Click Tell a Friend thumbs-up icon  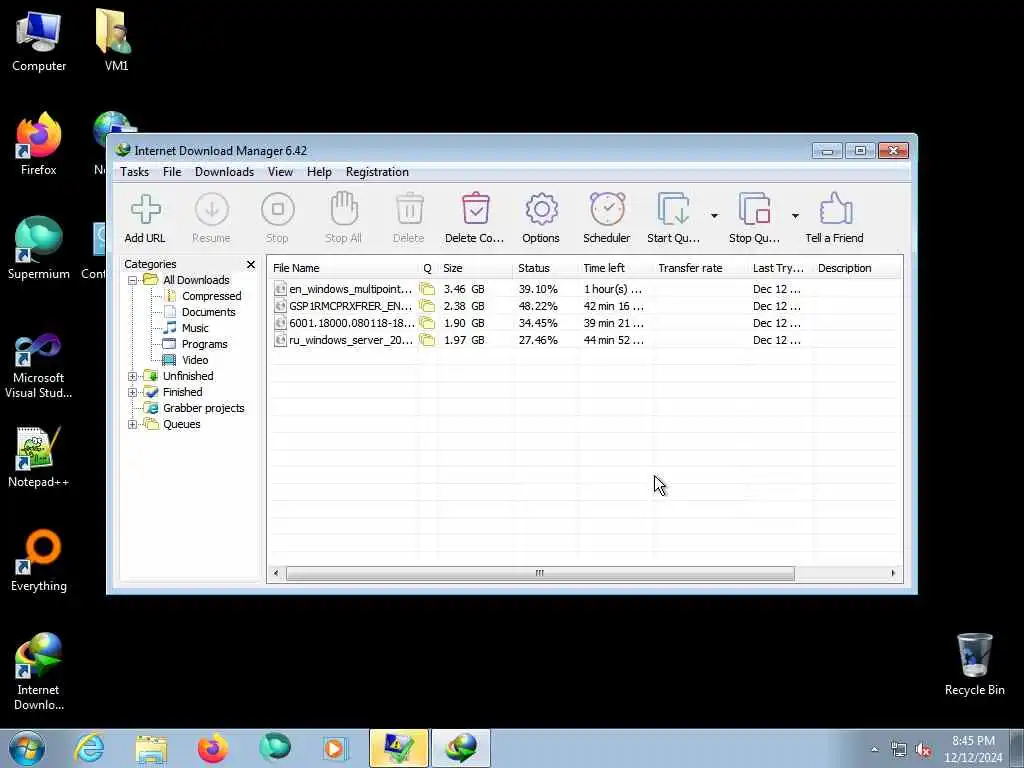tap(835, 209)
